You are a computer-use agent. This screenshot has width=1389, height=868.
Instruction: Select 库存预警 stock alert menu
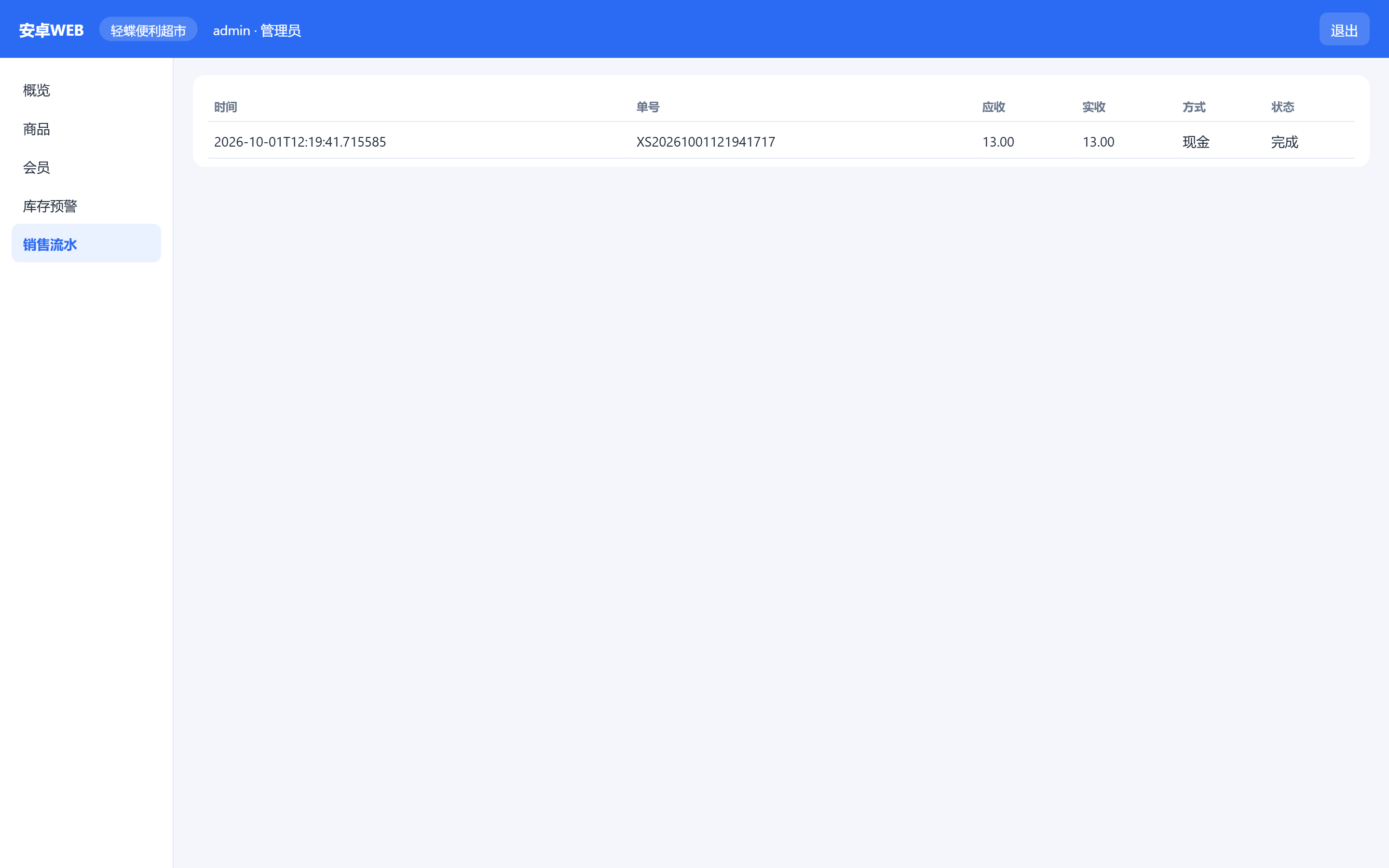point(86,205)
